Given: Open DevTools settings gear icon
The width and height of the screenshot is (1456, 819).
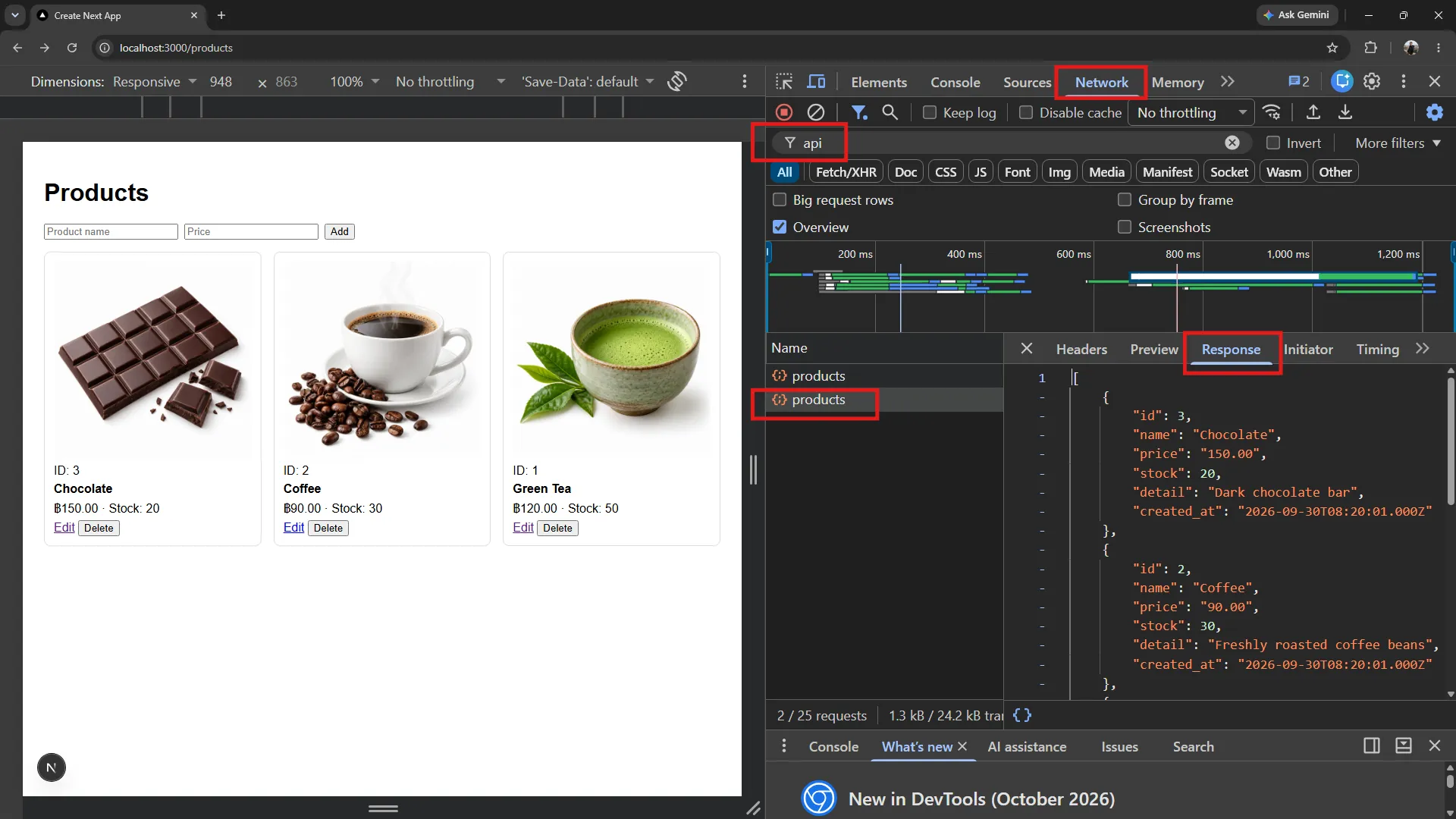Looking at the screenshot, I should [1372, 81].
